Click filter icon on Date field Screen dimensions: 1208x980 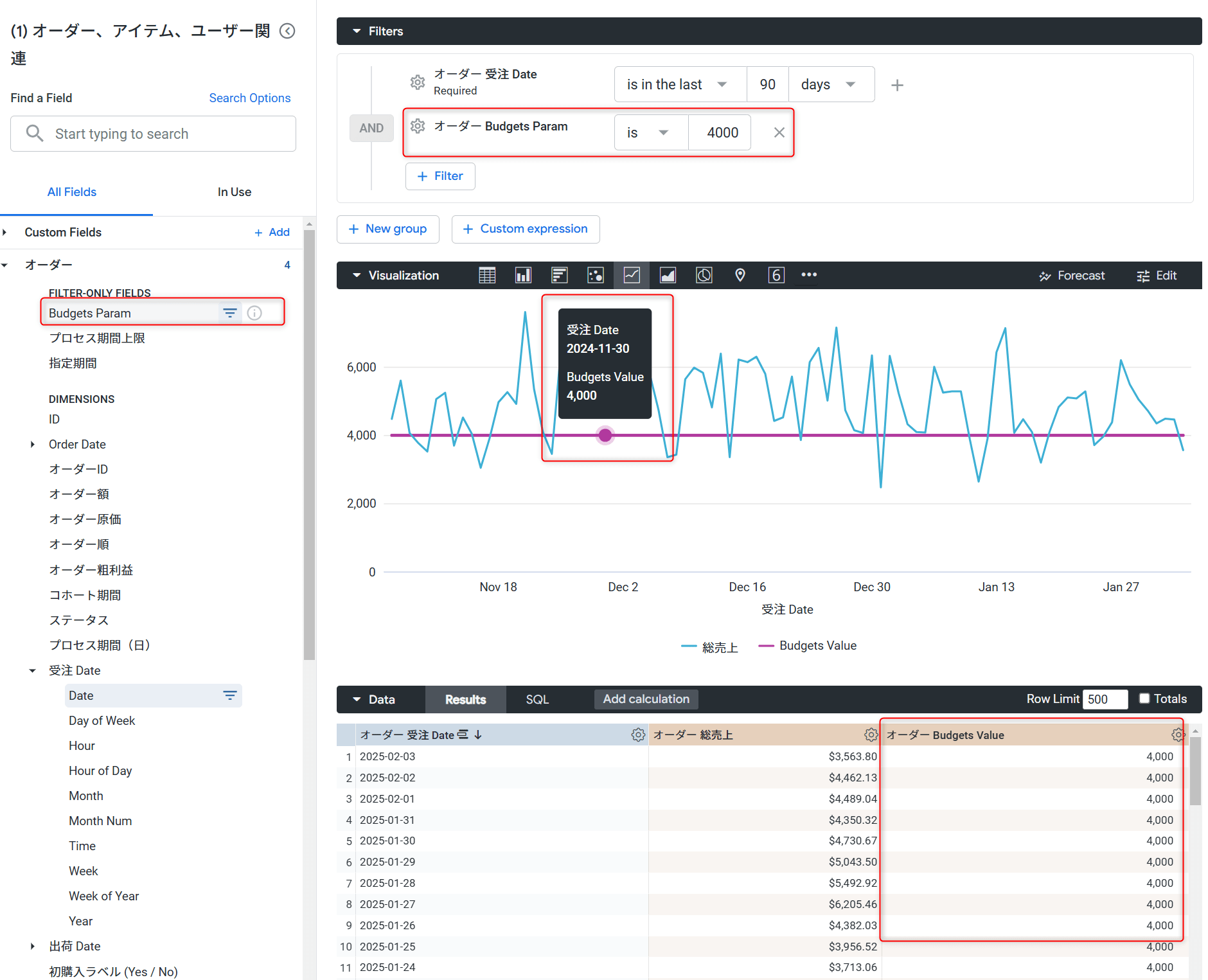click(230, 695)
